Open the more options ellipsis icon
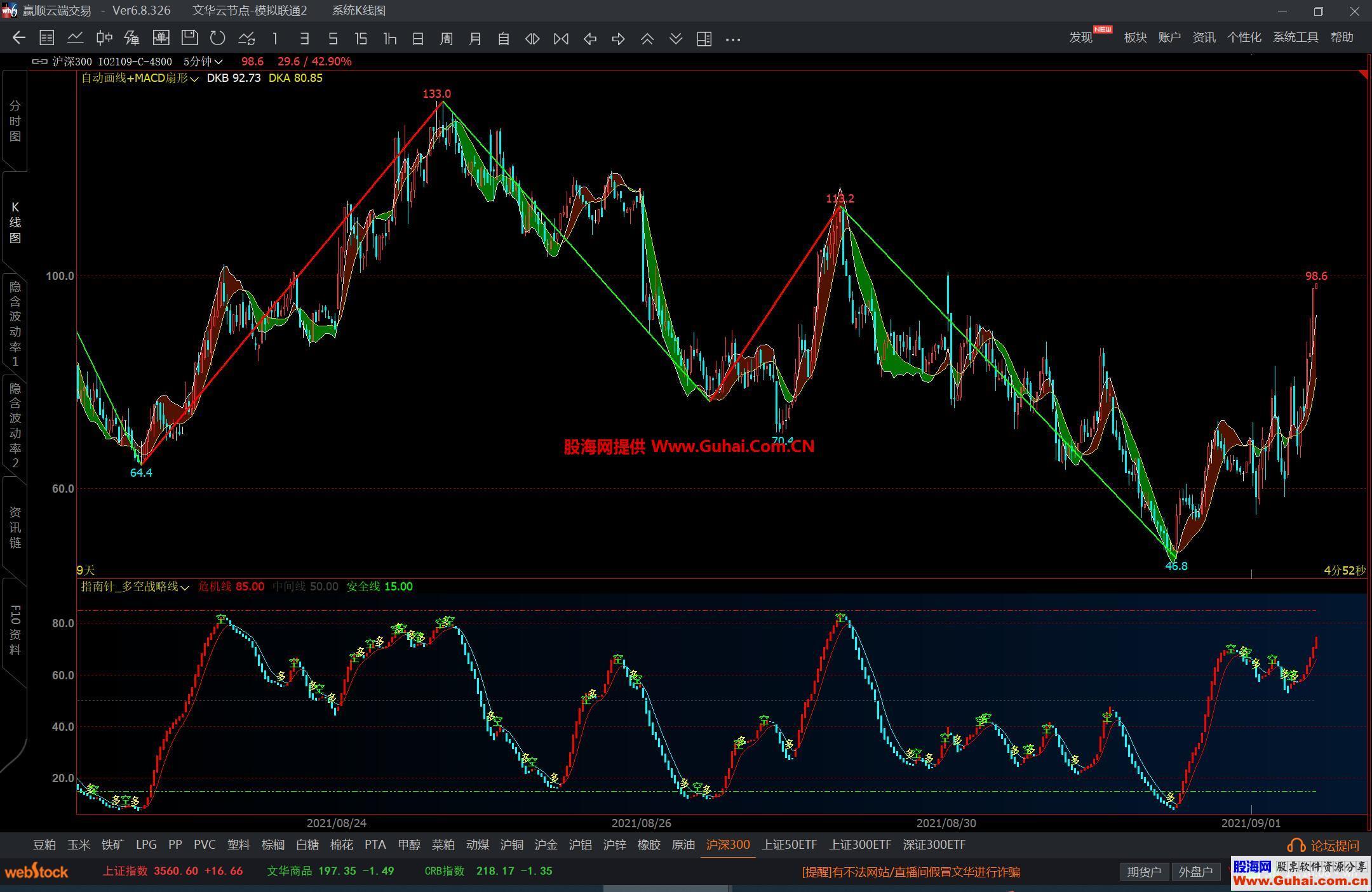Image resolution: width=1372 pixels, height=892 pixels. 733,39
